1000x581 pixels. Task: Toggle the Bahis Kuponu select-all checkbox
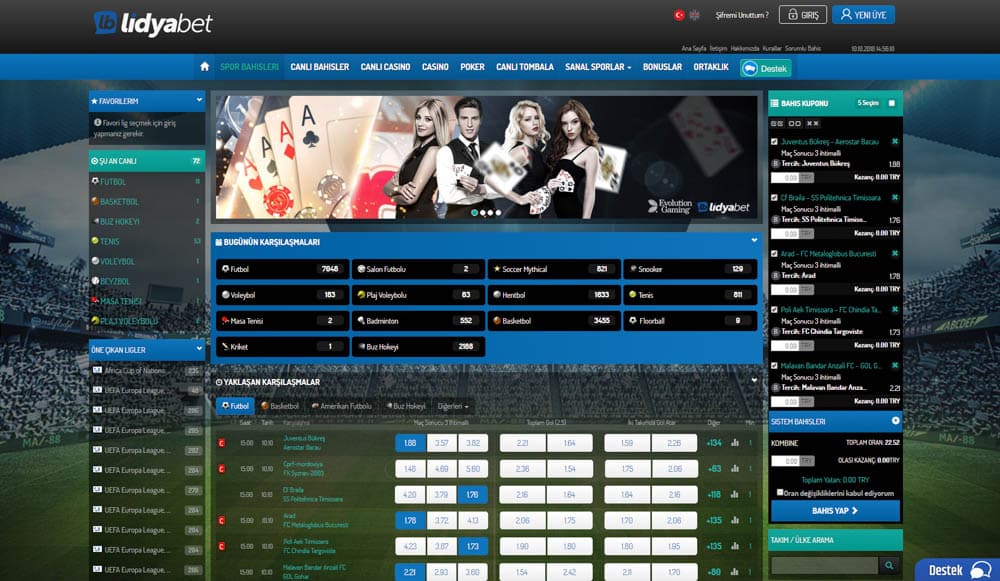pyautogui.click(x=892, y=103)
